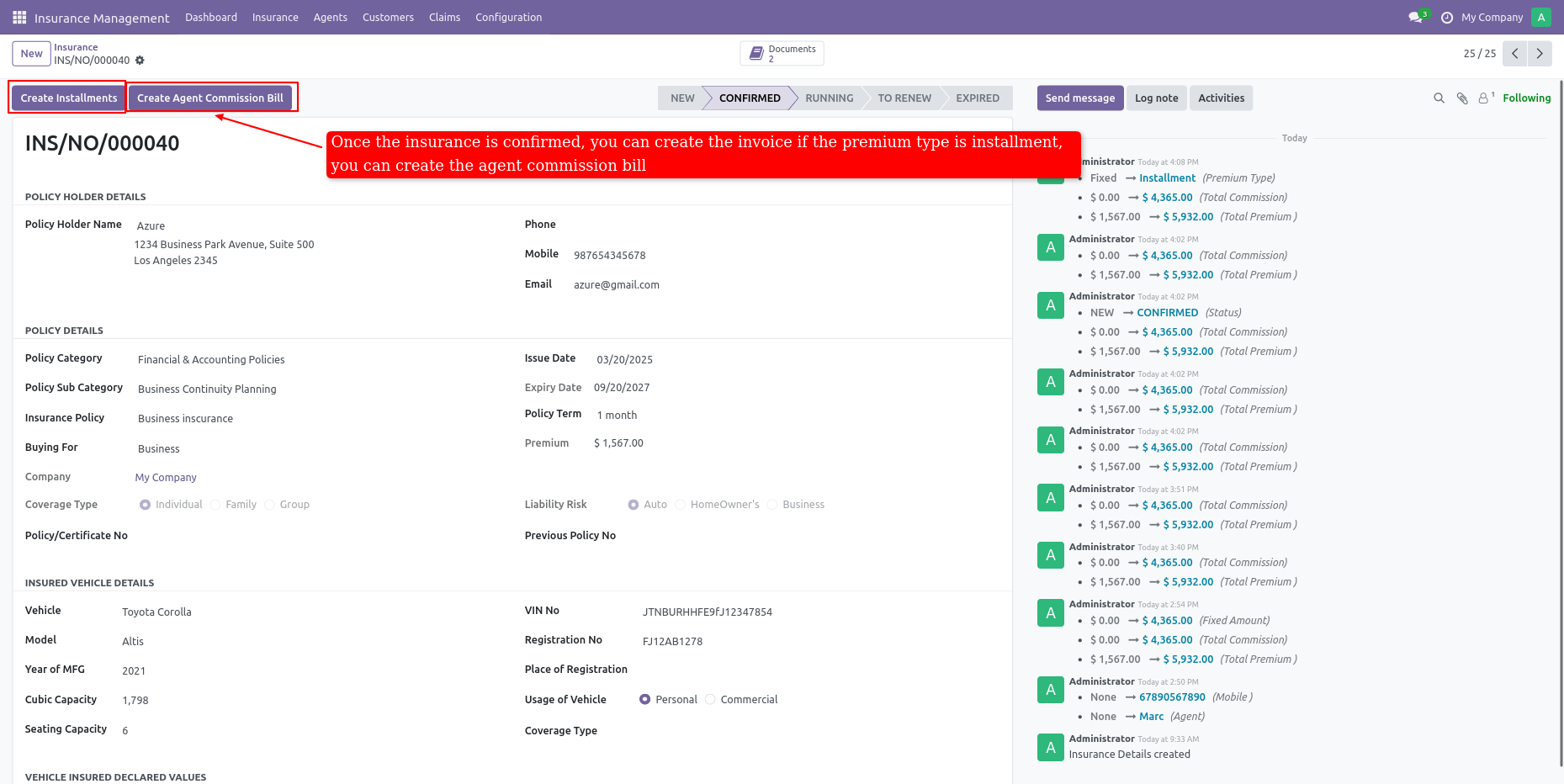Select Group coverage type radio
The width and height of the screenshot is (1564, 784).
pyautogui.click(x=269, y=505)
